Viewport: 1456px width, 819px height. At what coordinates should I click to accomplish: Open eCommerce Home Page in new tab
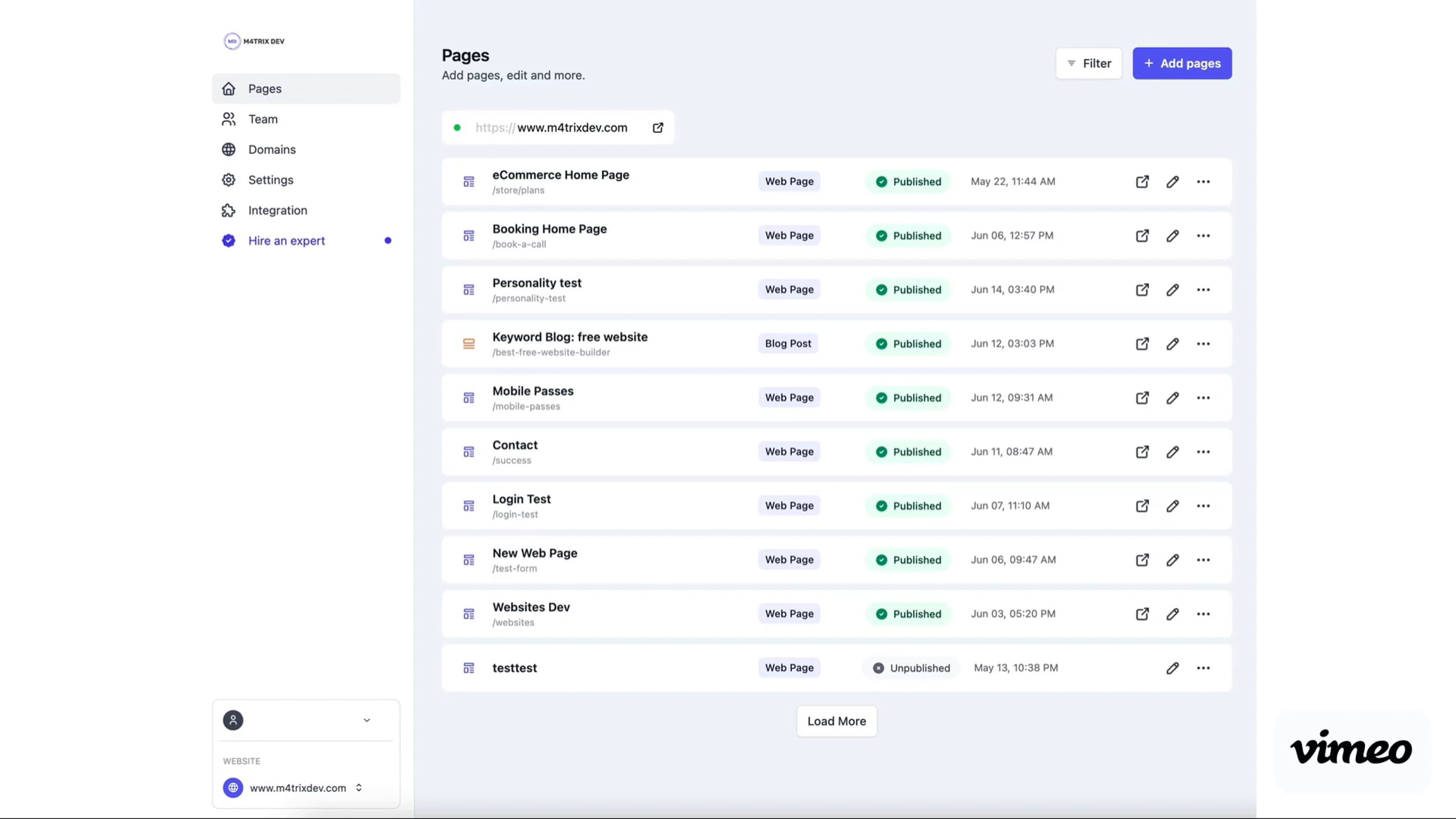pyautogui.click(x=1142, y=181)
